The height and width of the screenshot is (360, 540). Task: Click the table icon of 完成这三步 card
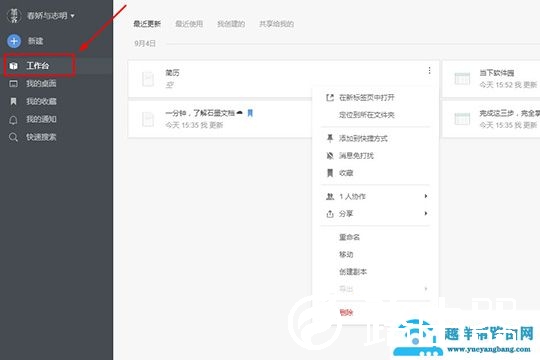(x=462, y=119)
